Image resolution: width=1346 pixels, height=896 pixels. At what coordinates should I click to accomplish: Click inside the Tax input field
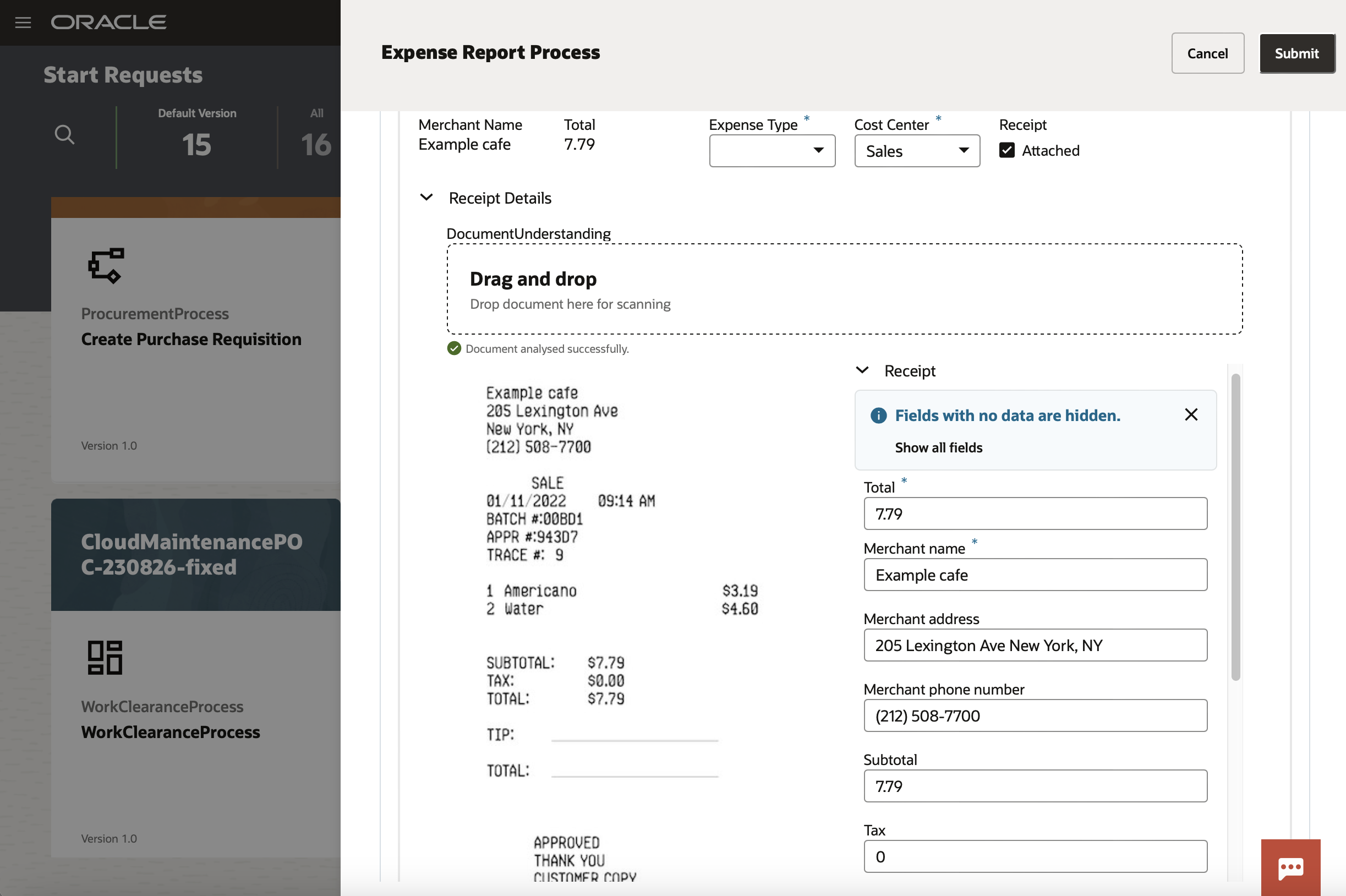point(1034,856)
